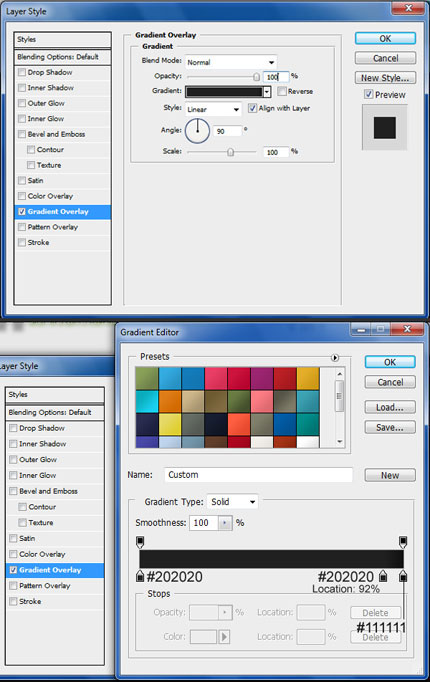
Task: Click the New Style... button
Action: (x=385, y=78)
